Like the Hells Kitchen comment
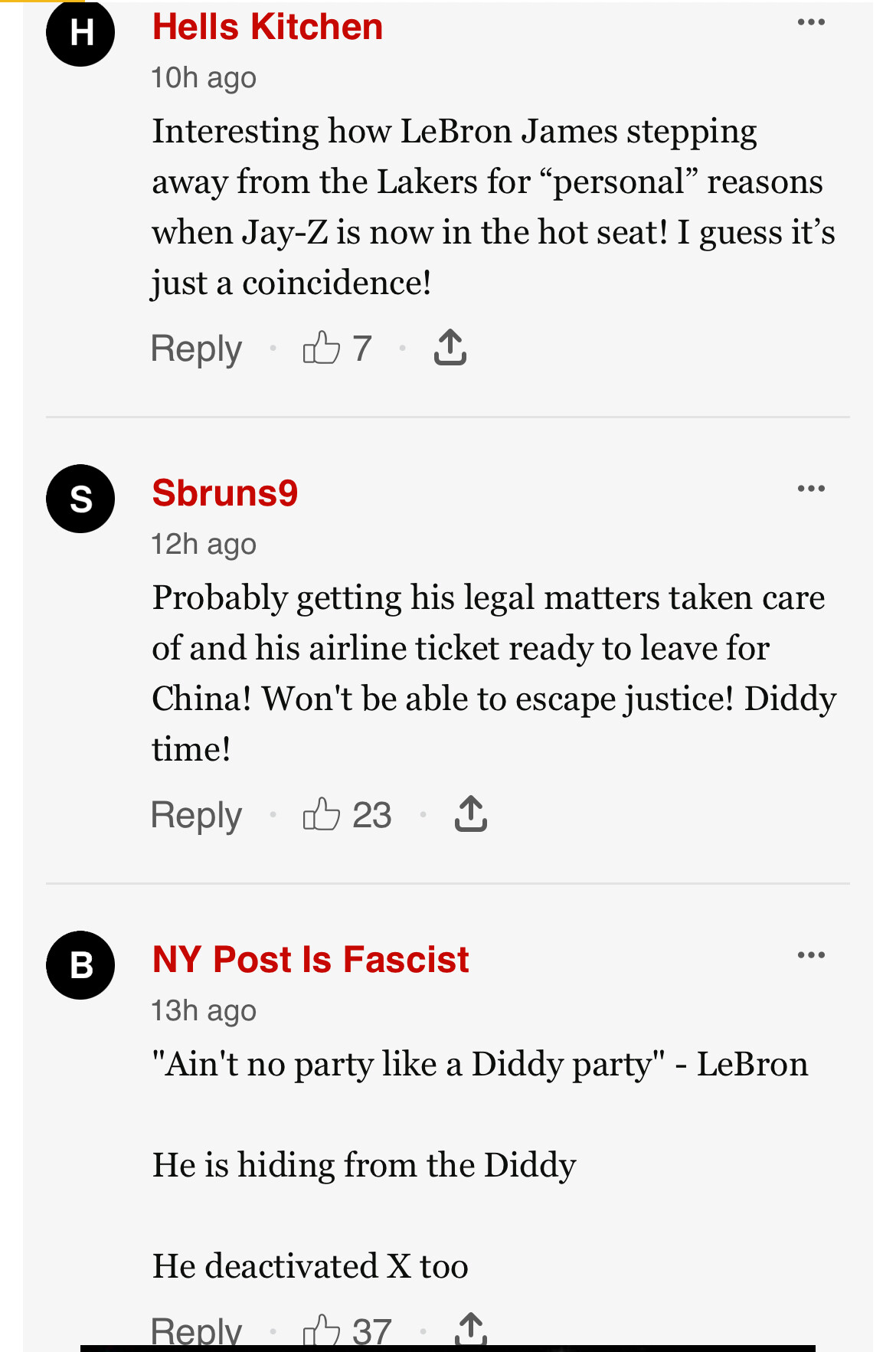This screenshot has height=1352, width=896. pos(322,348)
